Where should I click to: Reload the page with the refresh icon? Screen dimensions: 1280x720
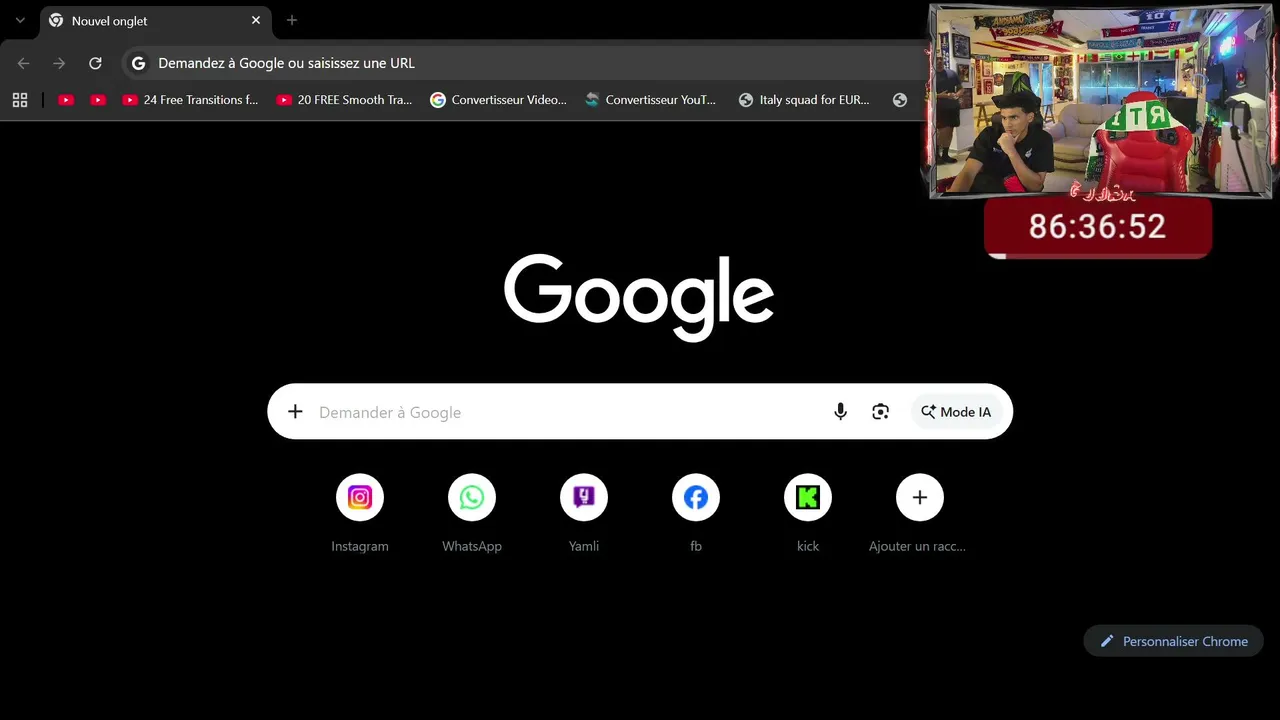pyautogui.click(x=95, y=63)
